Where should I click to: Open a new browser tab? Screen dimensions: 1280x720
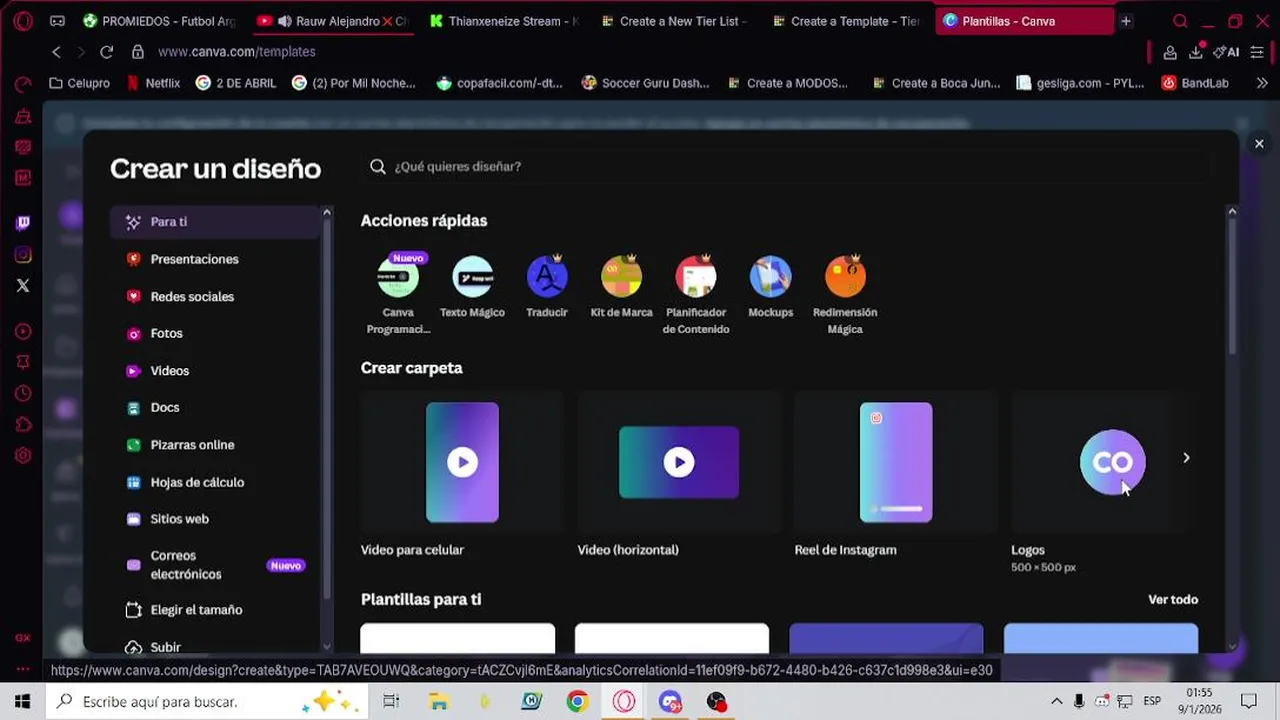tap(1126, 21)
